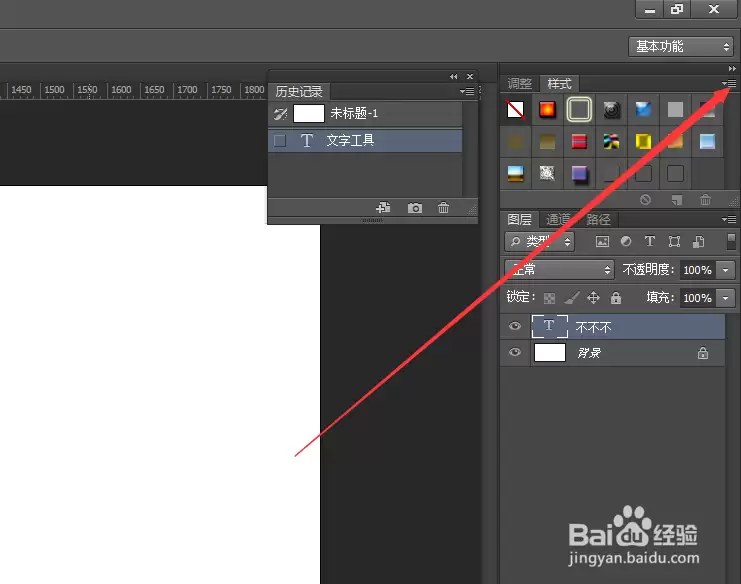Lock transparent pixels icon
Image resolution: width=741 pixels, height=584 pixels.
(x=549, y=298)
